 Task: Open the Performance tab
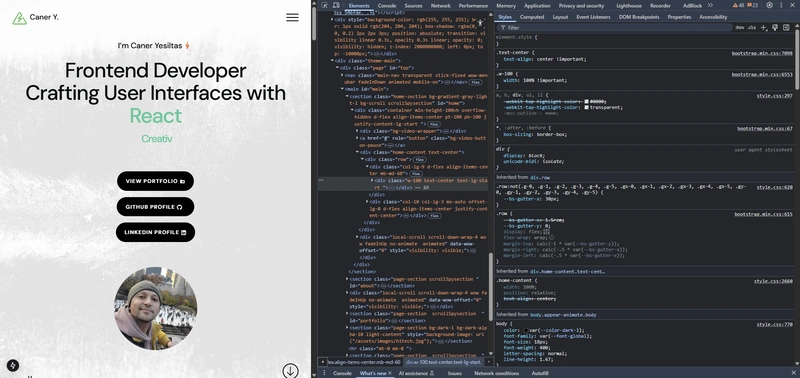coord(473,6)
